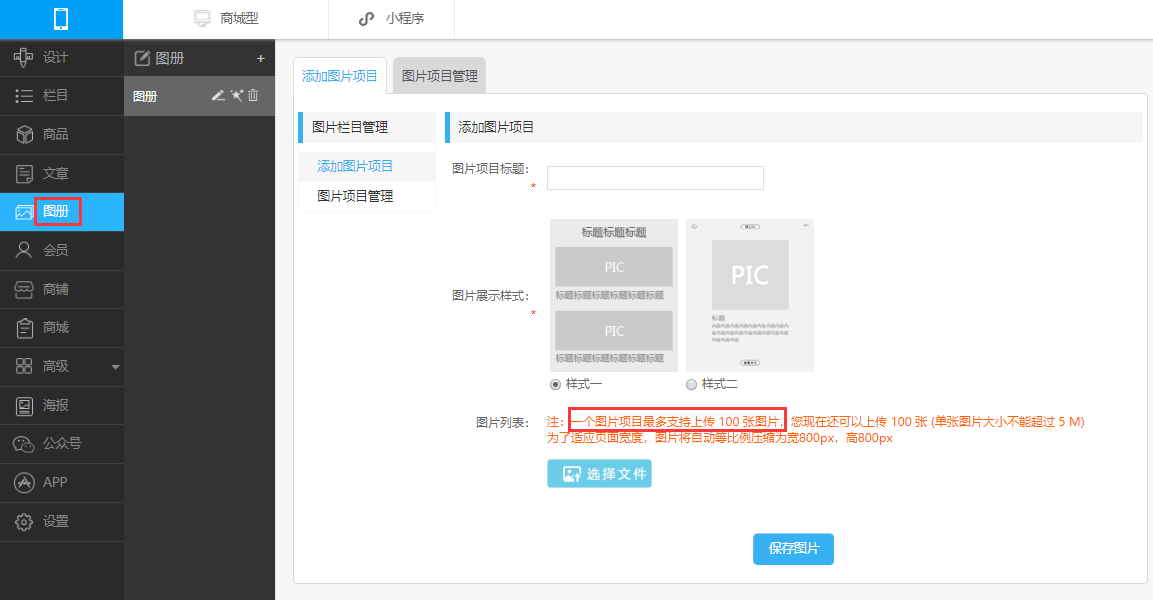Add a new album with plus icon
The image size is (1153, 600).
coord(260,59)
